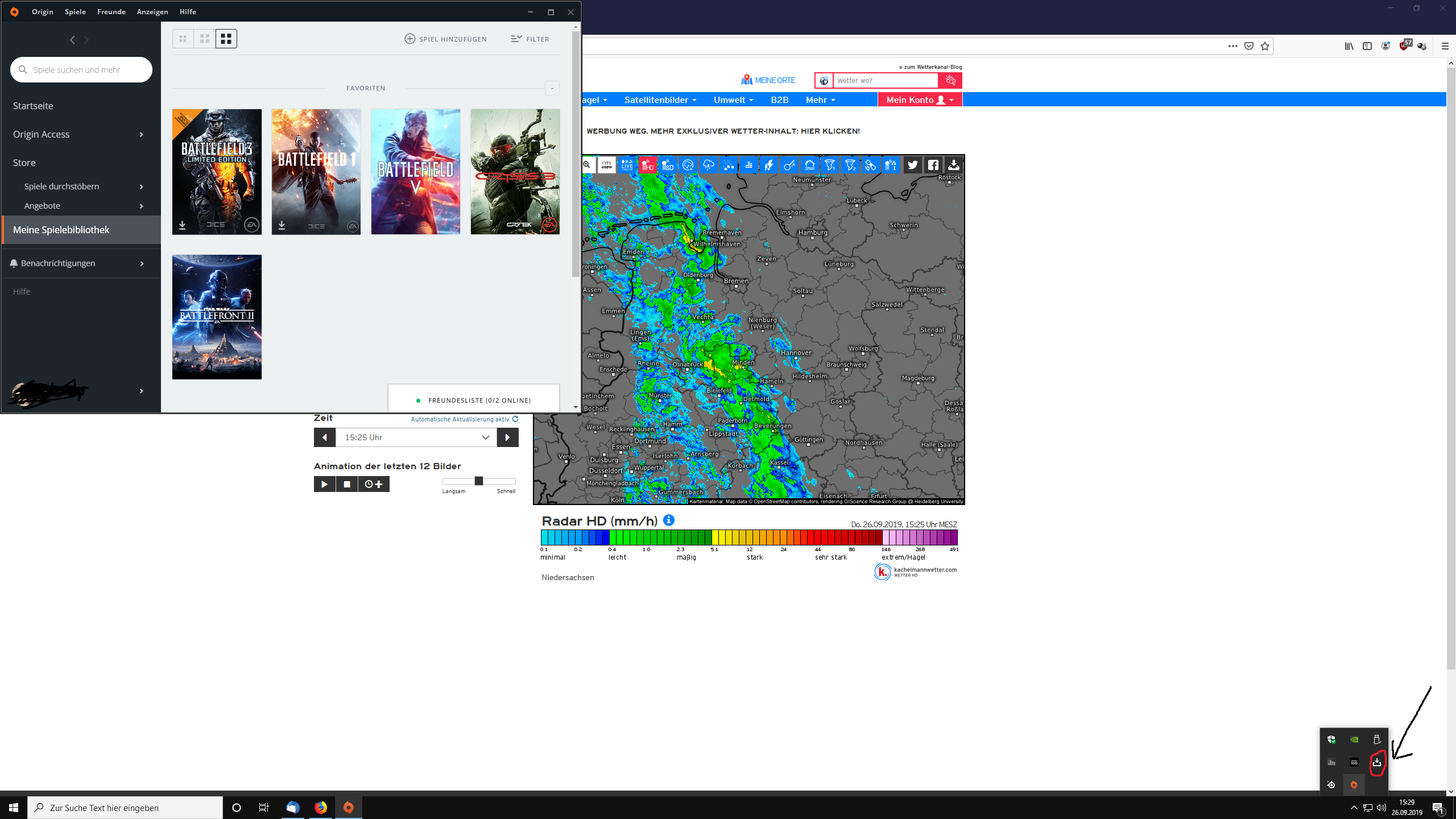This screenshot has width=1456, height=819.
Task: Download the radar image via download icon
Action: point(954,165)
